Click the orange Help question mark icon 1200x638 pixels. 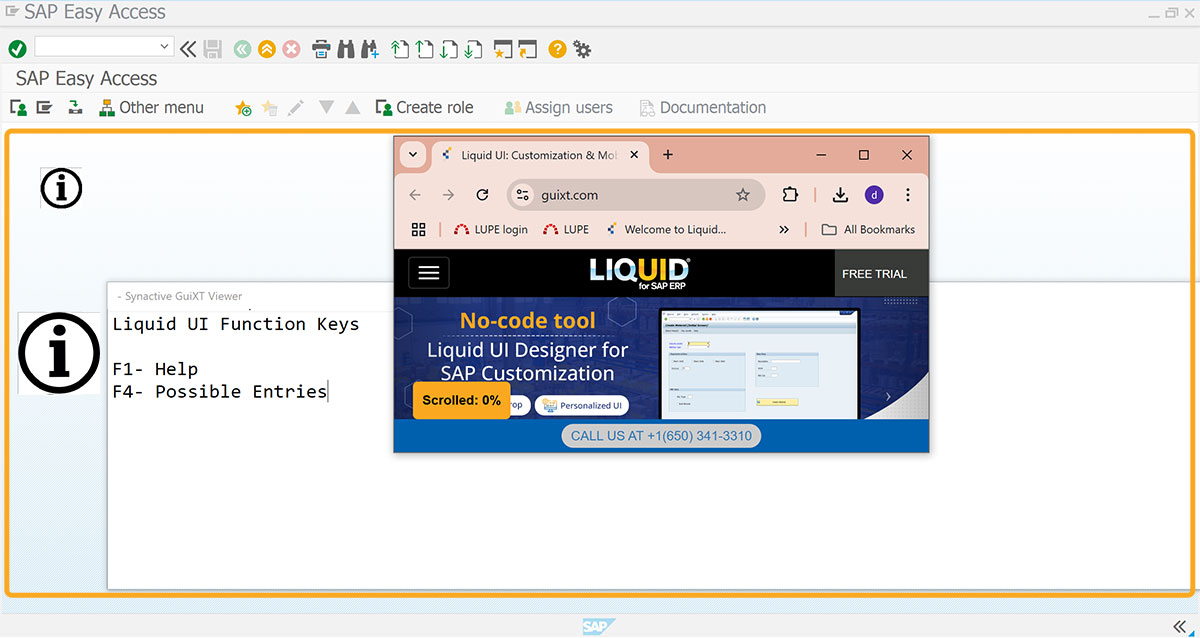coord(557,48)
